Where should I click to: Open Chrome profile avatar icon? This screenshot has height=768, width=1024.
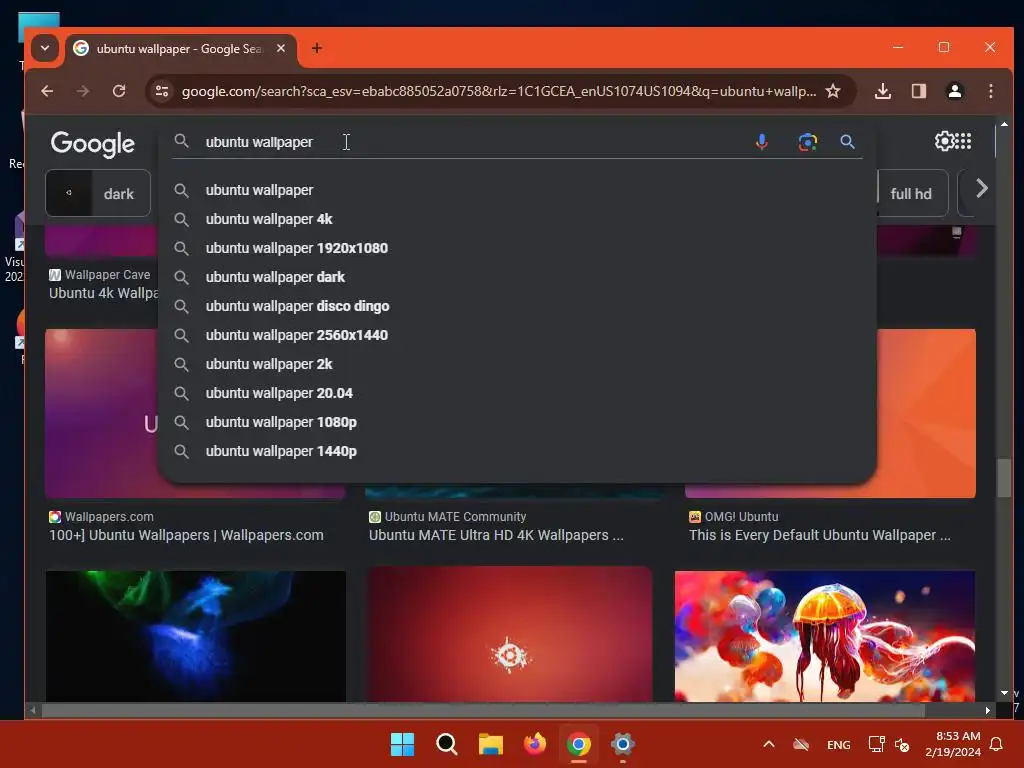point(955,91)
